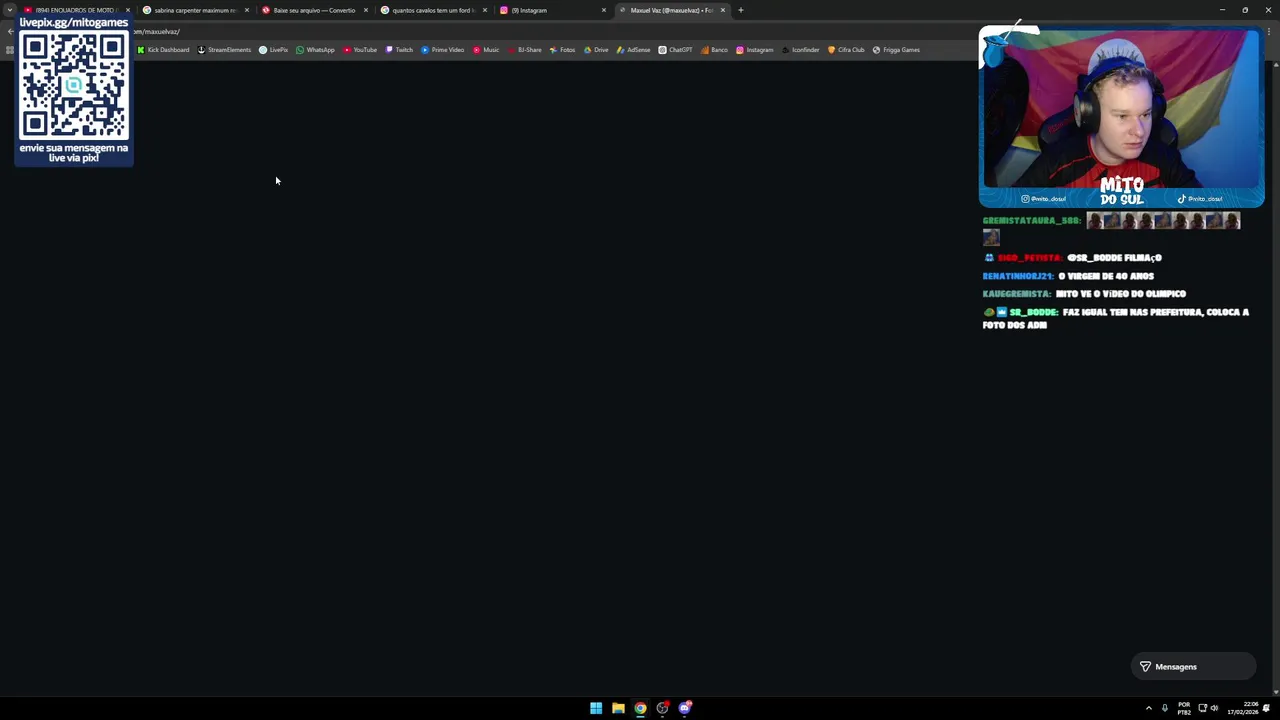The height and width of the screenshot is (720, 1280).
Task: Click the page's vertical scrollbar
Action: tap(1275, 378)
